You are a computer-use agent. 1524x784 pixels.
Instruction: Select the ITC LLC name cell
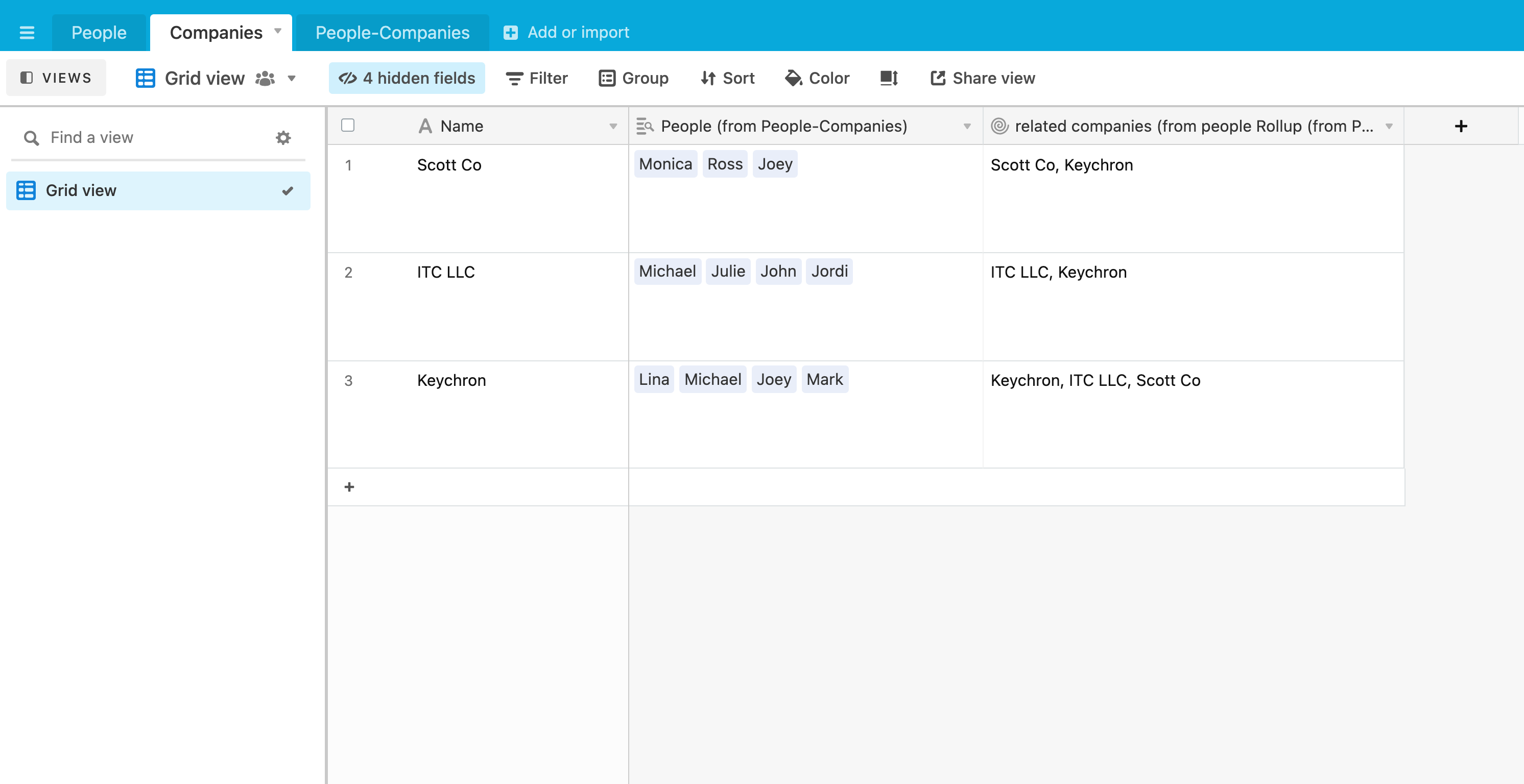pos(478,307)
